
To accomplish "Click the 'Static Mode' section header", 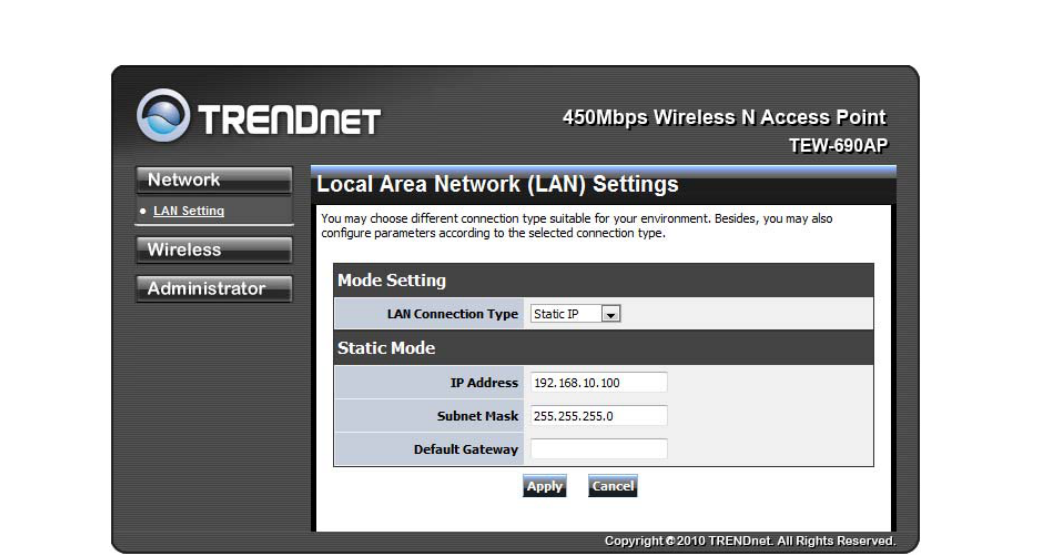I will pos(603,348).
